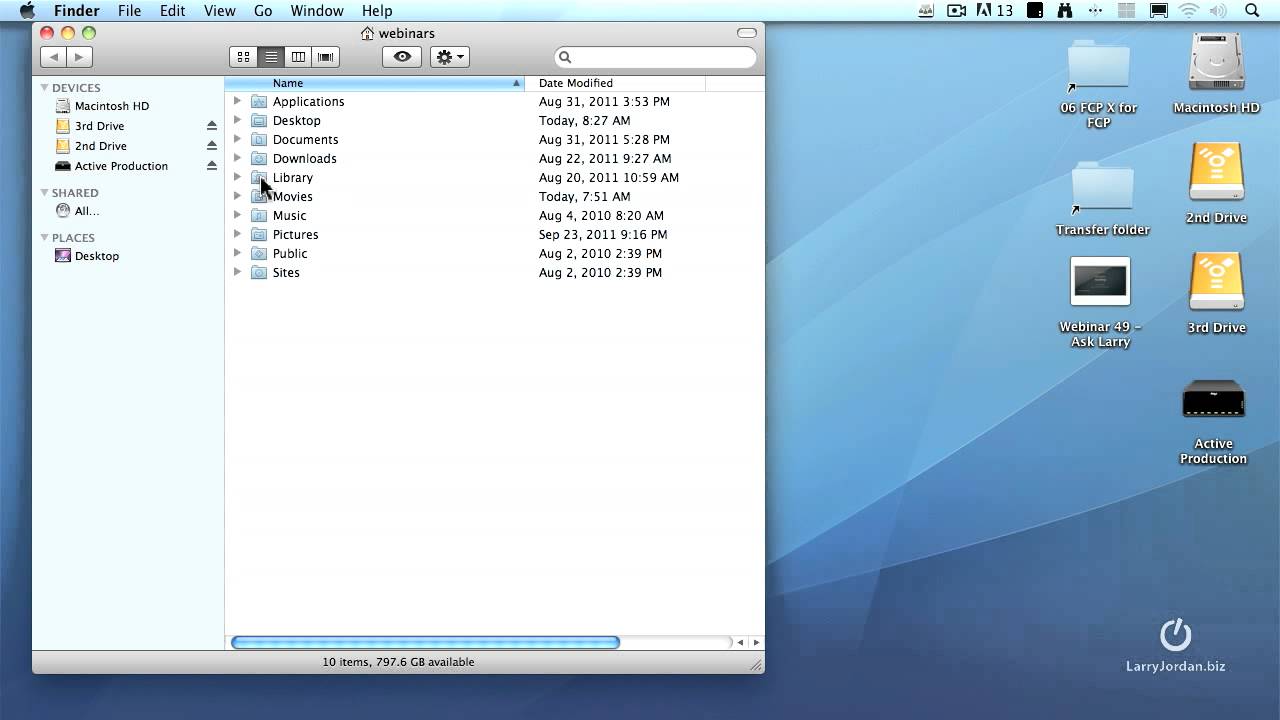
Task: Collapse the PLACES sidebar section
Action: coord(44,237)
